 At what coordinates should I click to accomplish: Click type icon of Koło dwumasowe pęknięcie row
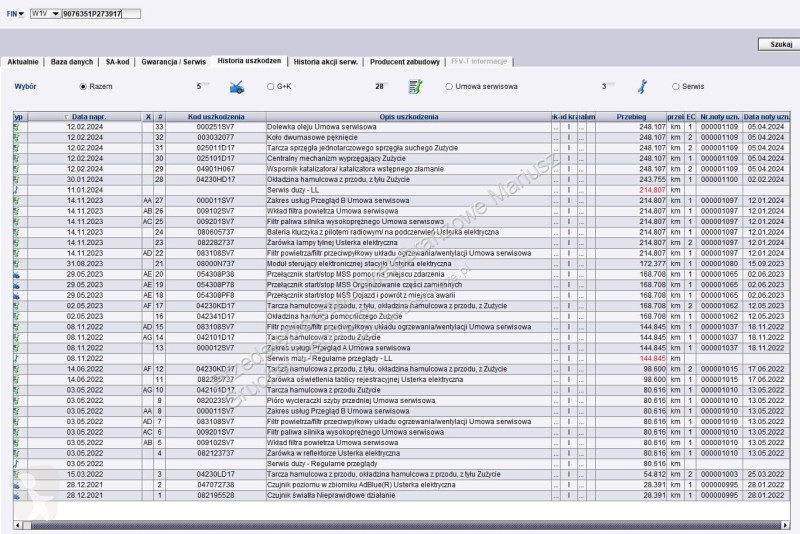coord(16,138)
